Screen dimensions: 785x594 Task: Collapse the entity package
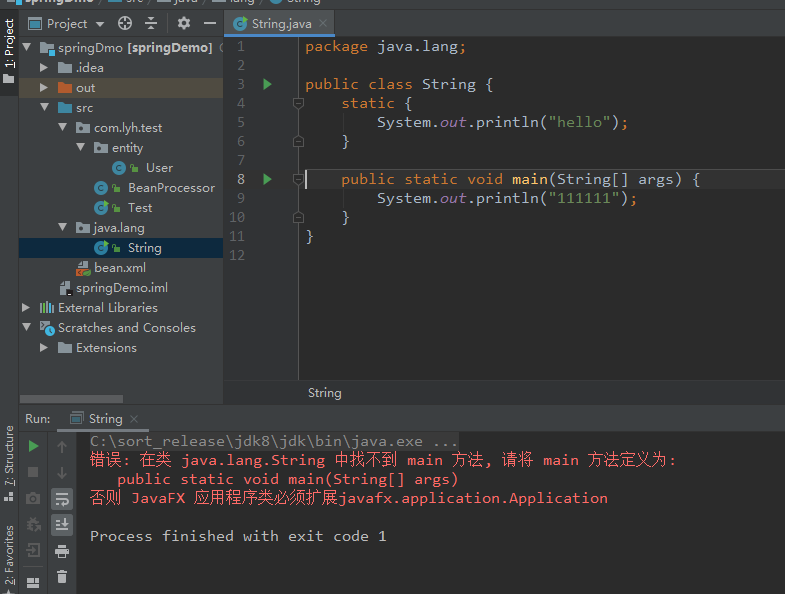pos(81,147)
